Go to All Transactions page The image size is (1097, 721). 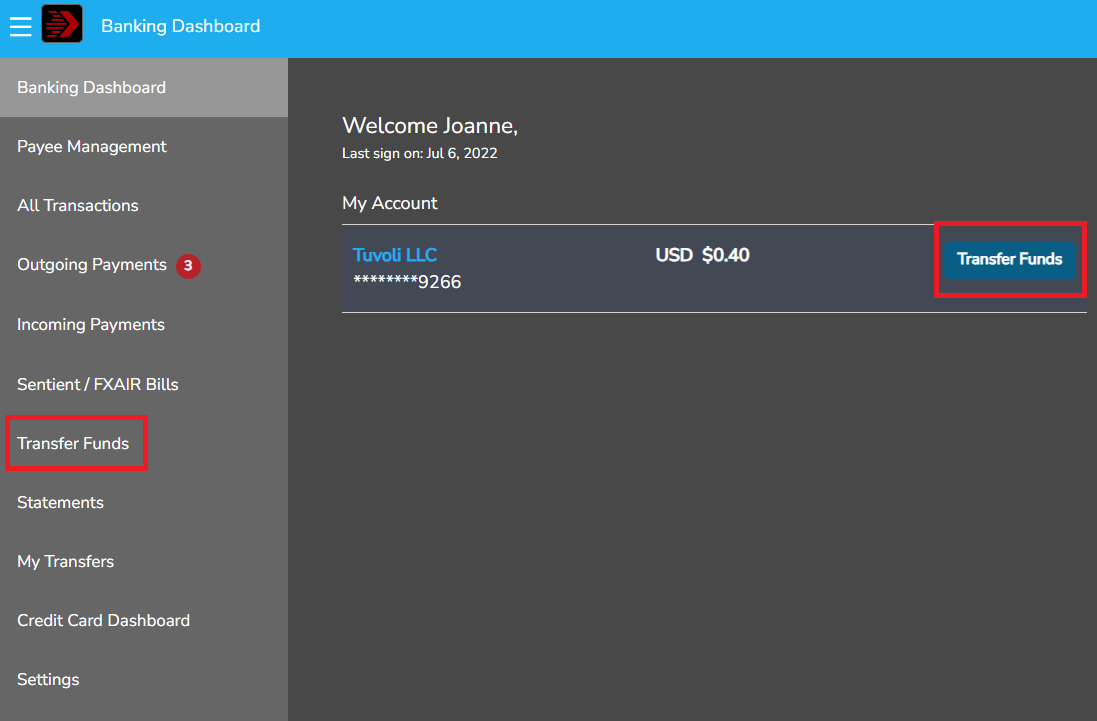[x=78, y=206]
